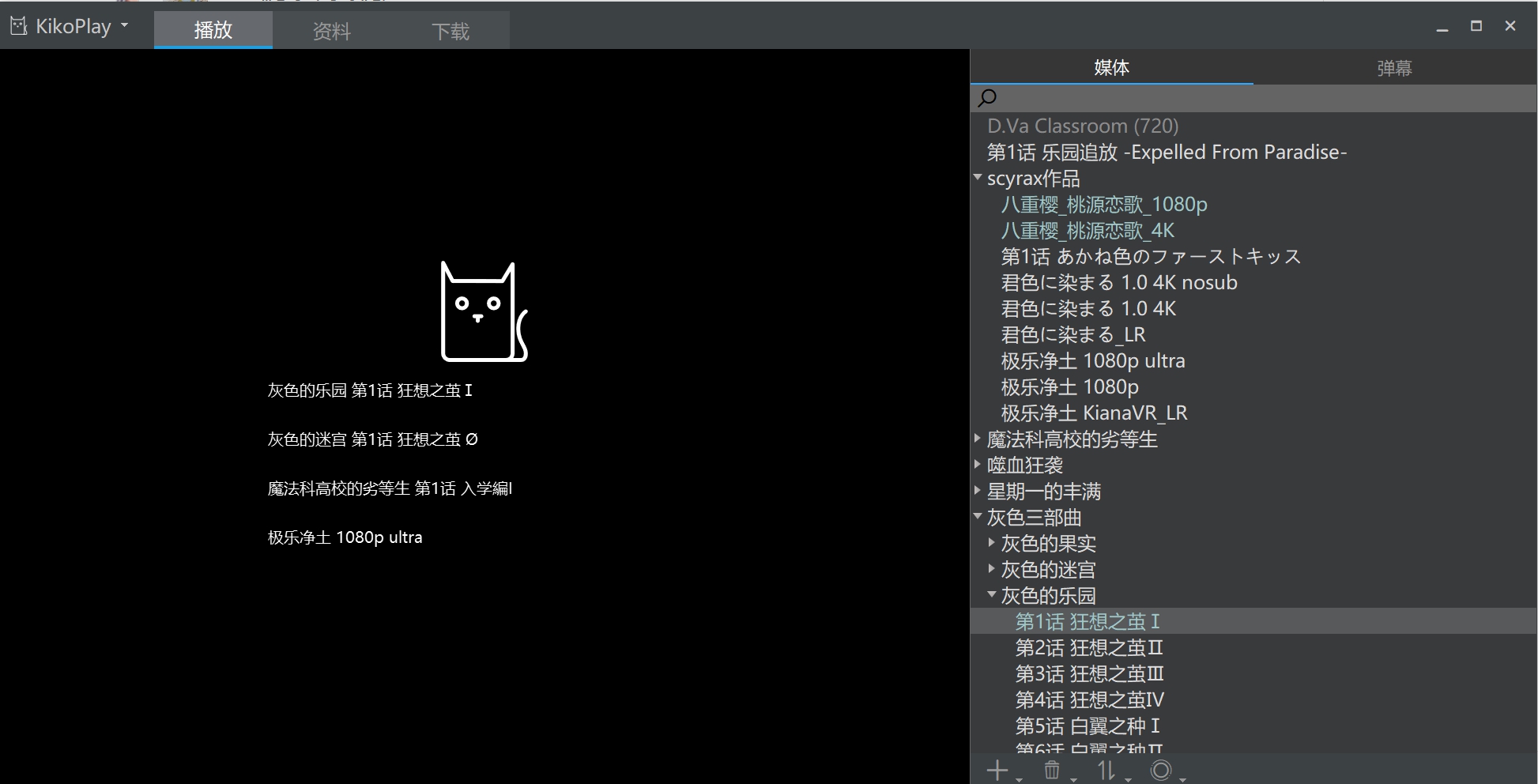This screenshot has width=1538, height=784.
Task: Open the sort order arrows menu
Action: [x=1106, y=769]
